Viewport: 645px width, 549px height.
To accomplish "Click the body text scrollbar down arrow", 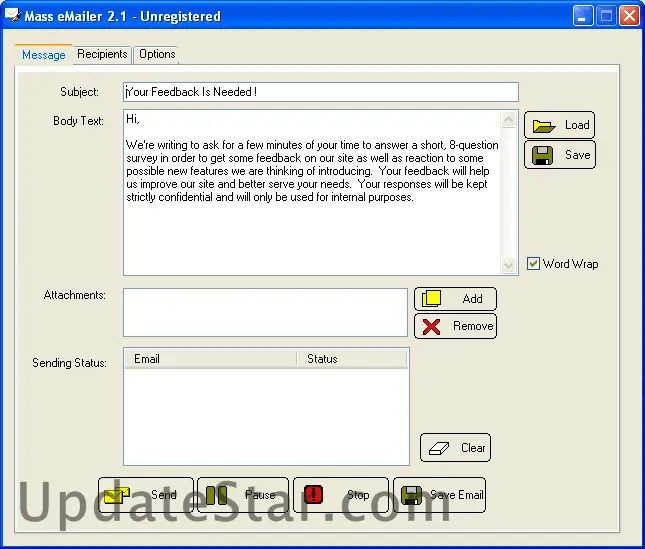I will pyautogui.click(x=509, y=265).
